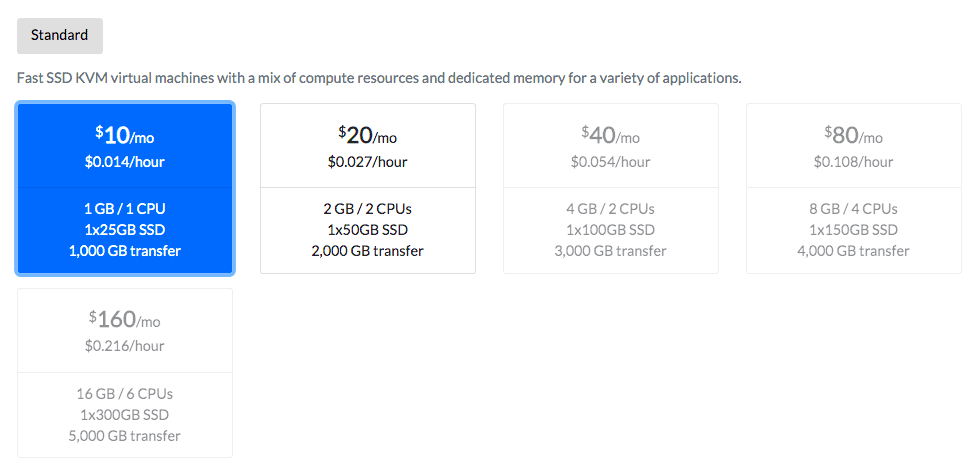979x474 pixels.
Task: Click the $0.216/hour price text
Action: coord(125,346)
